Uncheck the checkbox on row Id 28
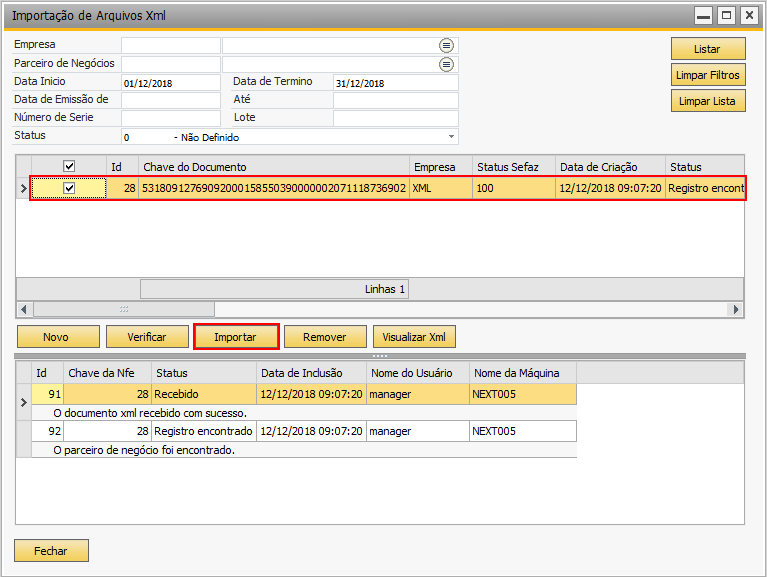Screen dimensions: 767x577 point(69,188)
